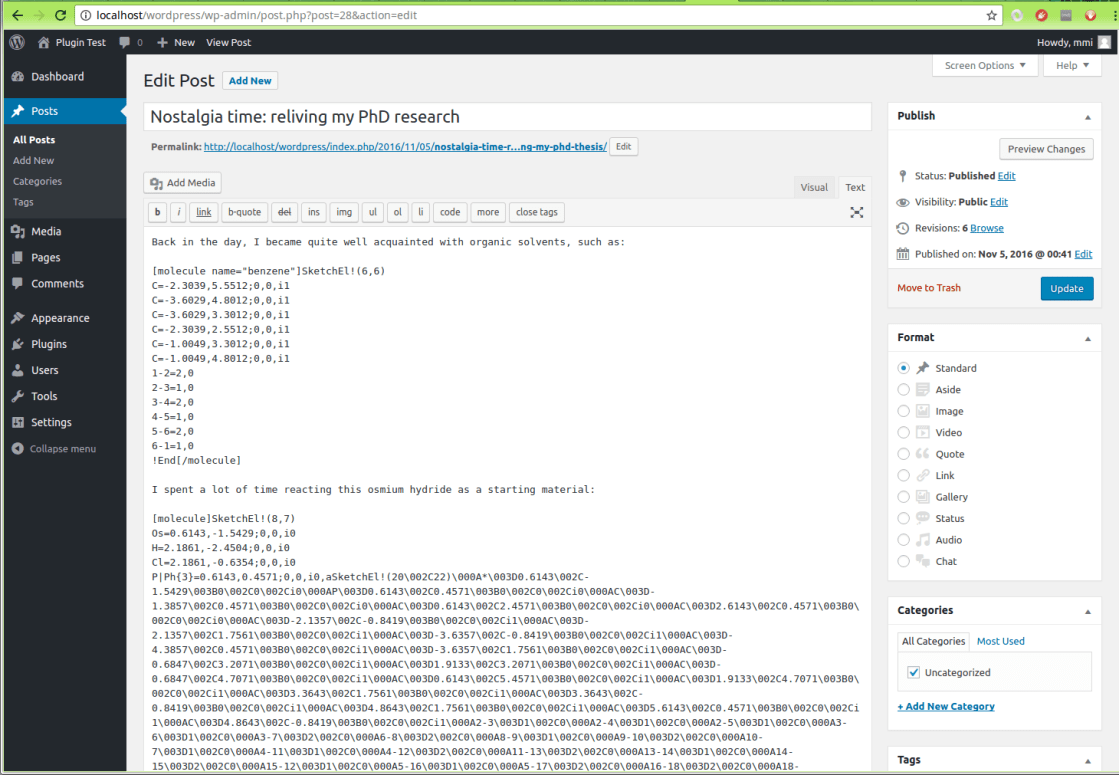The height and width of the screenshot is (775, 1119).
Task: Open the comments bubble in admin bar
Action: (x=130, y=42)
